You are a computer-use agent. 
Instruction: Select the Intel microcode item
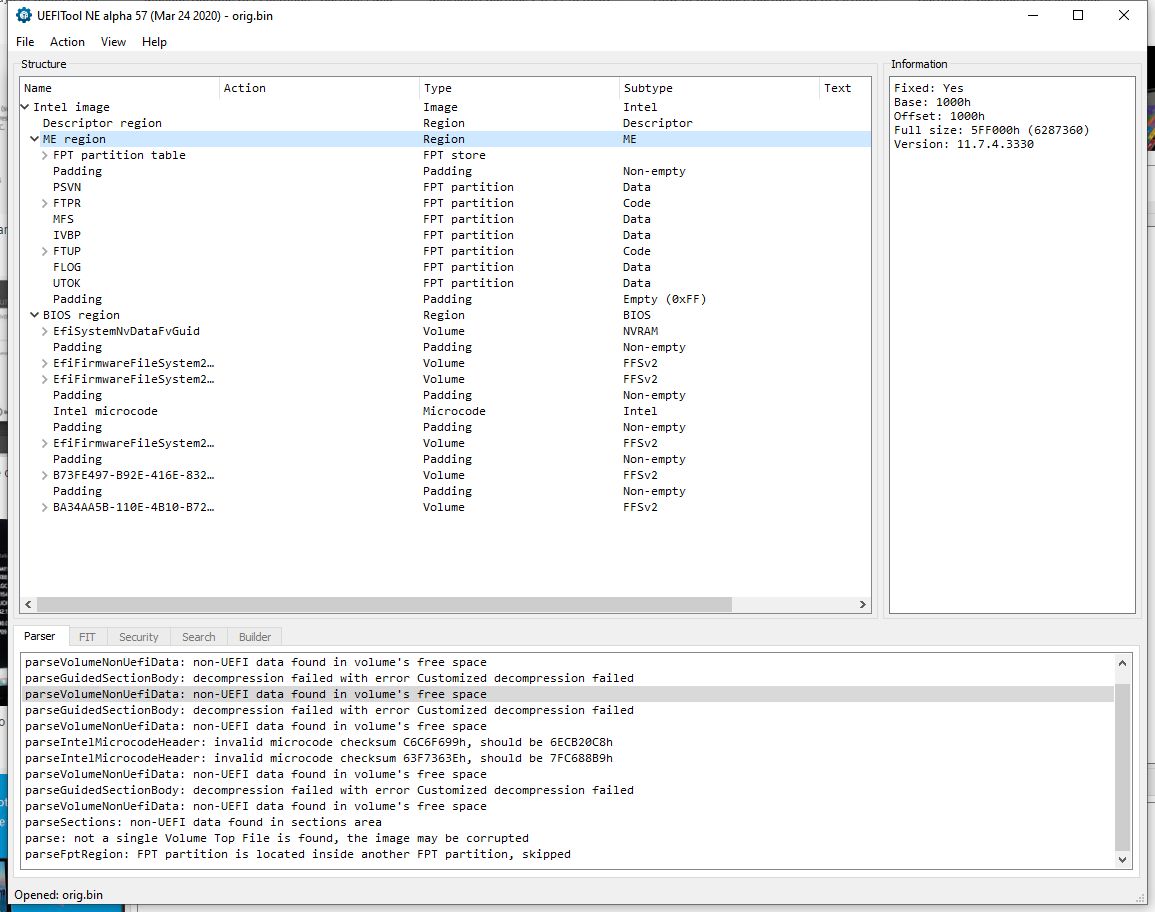[x=105, y=411]
